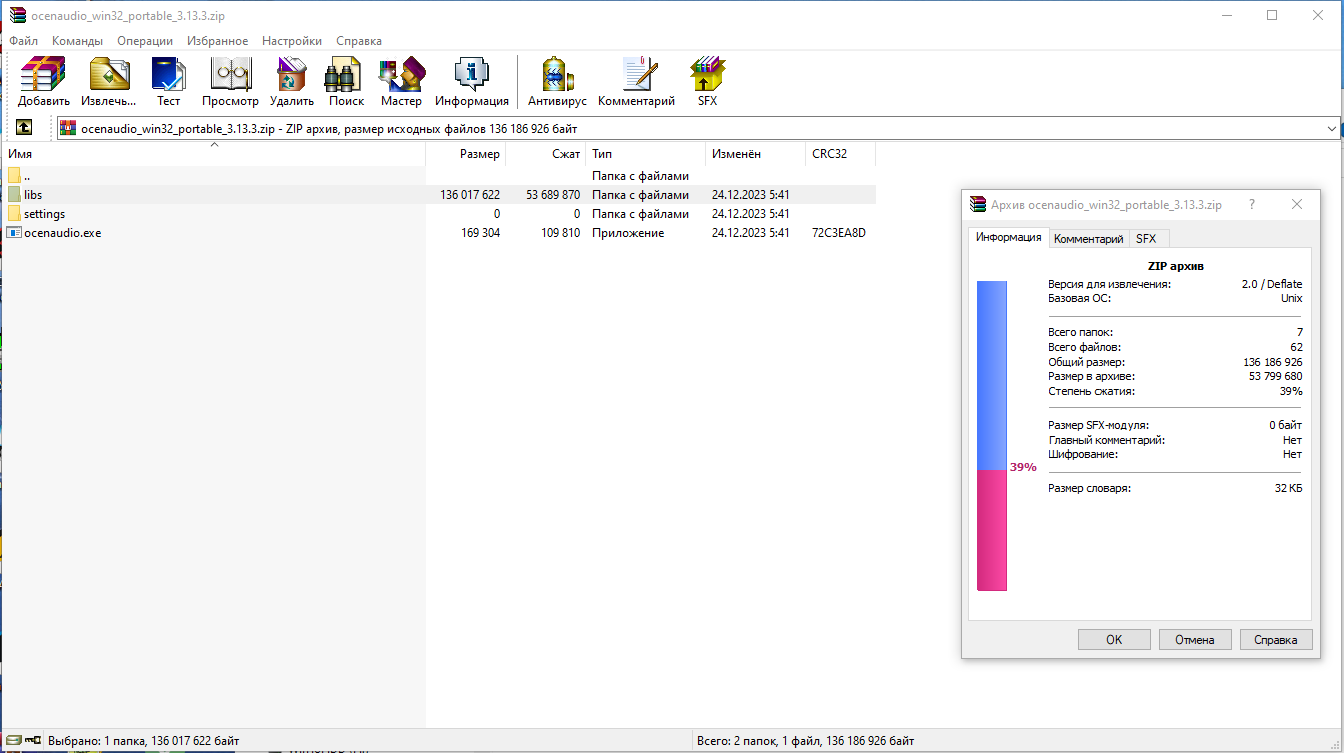This screenshot has height=753, width=1344.
Task: Switch to the Информация tab in the dialog
Action: (x=1009, y=238)
